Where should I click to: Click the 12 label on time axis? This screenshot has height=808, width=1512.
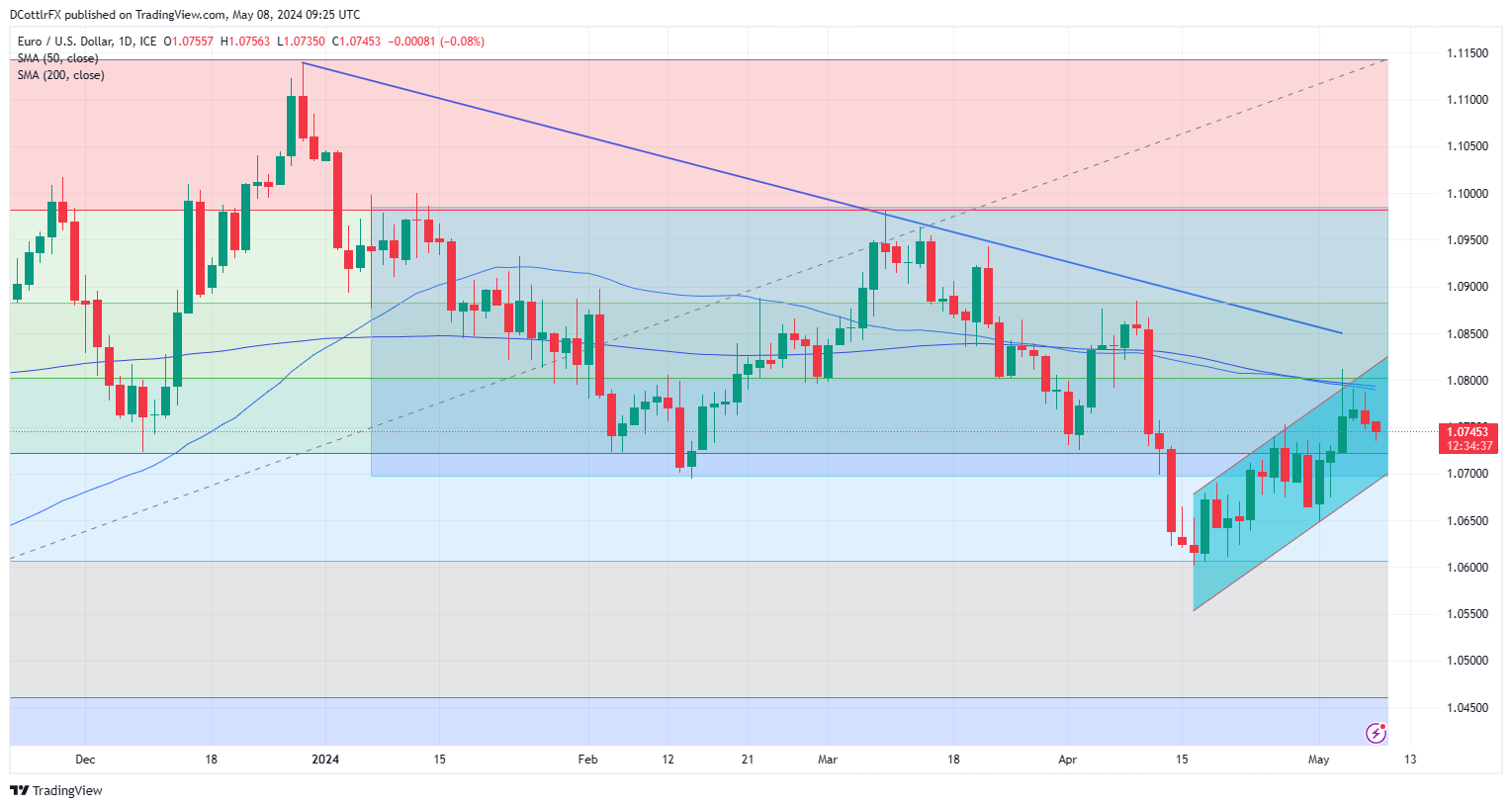[668, 760]
